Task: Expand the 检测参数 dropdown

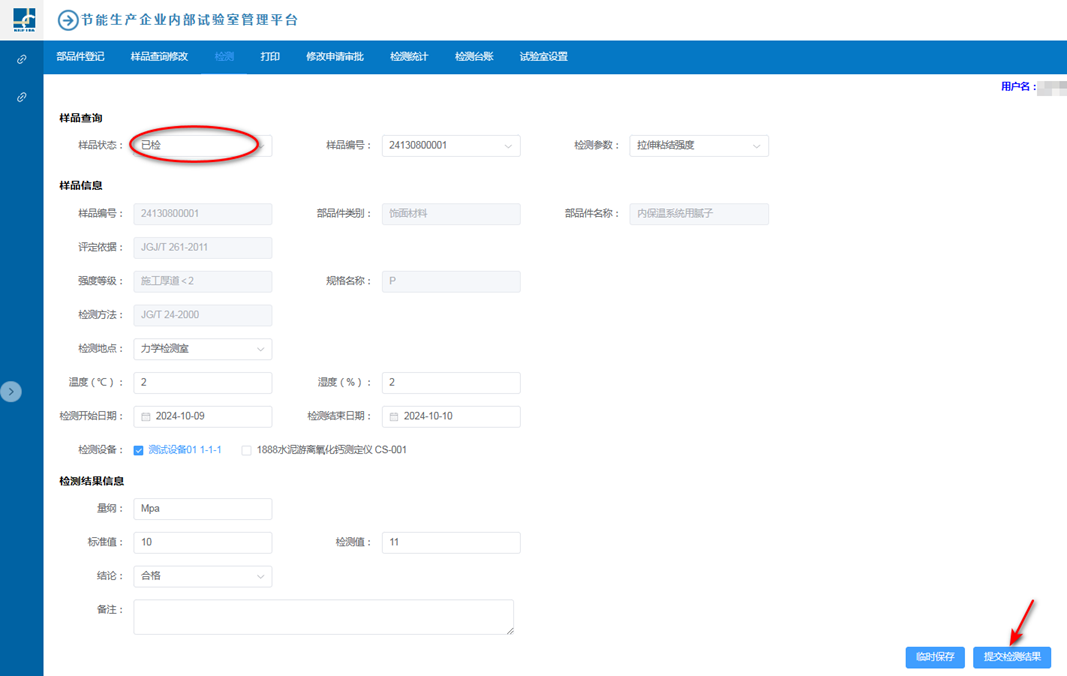Action: tap(698, 146)
